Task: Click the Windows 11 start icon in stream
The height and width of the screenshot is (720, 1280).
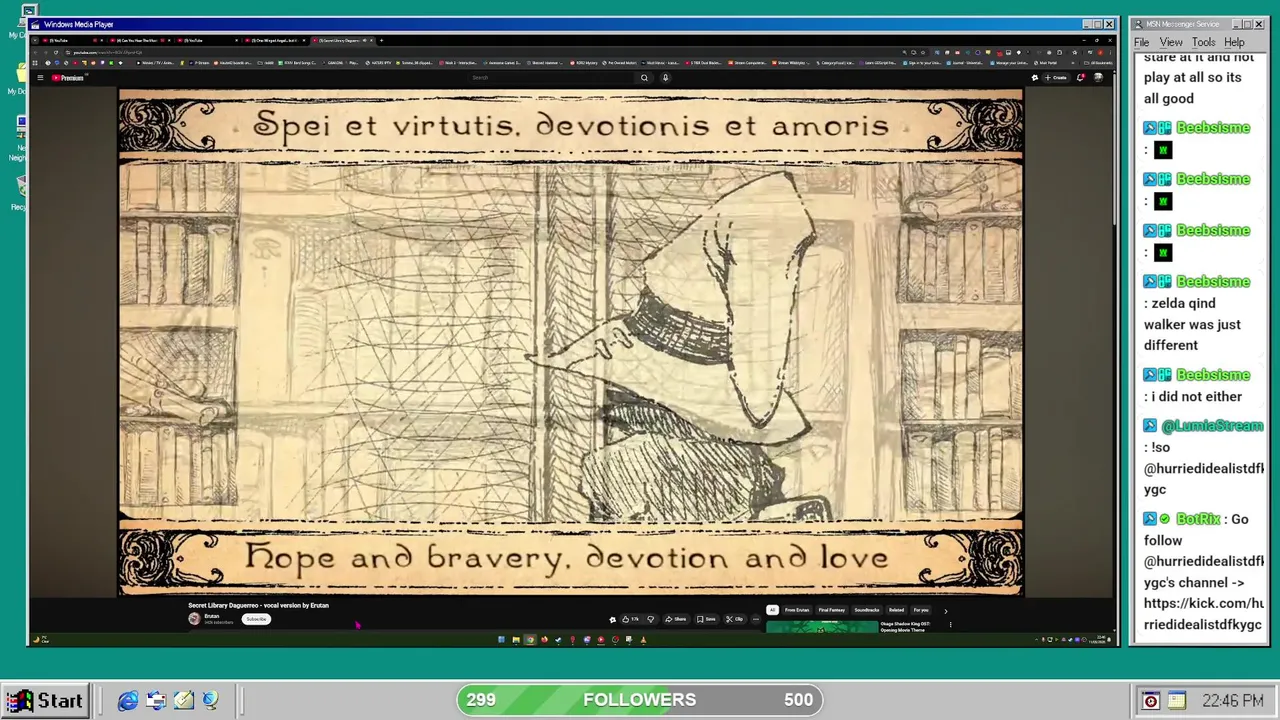Action: pos(501,640)
